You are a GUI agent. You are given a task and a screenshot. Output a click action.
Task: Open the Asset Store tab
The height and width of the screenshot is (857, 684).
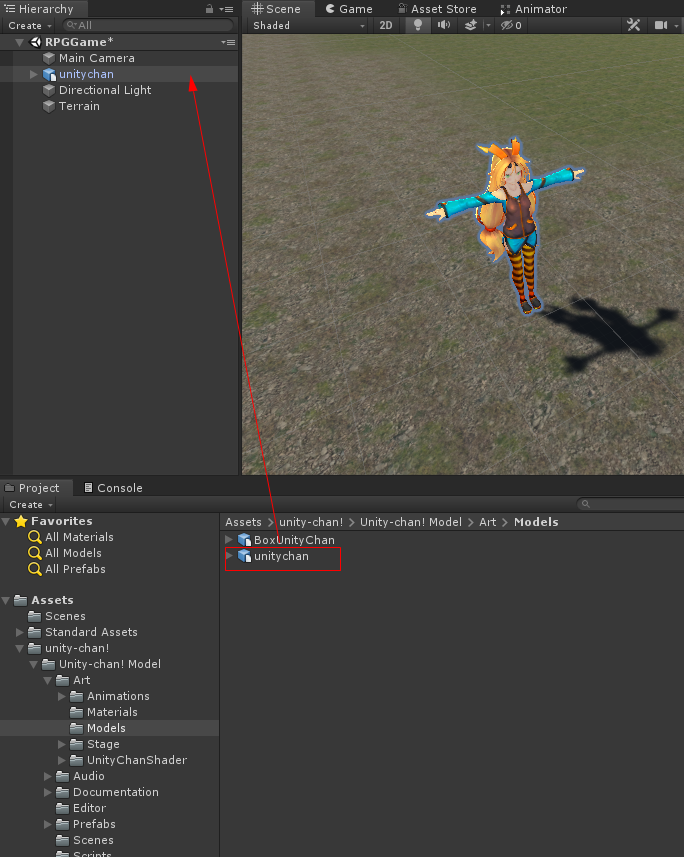pyautogui.click(x=437, y=9)
